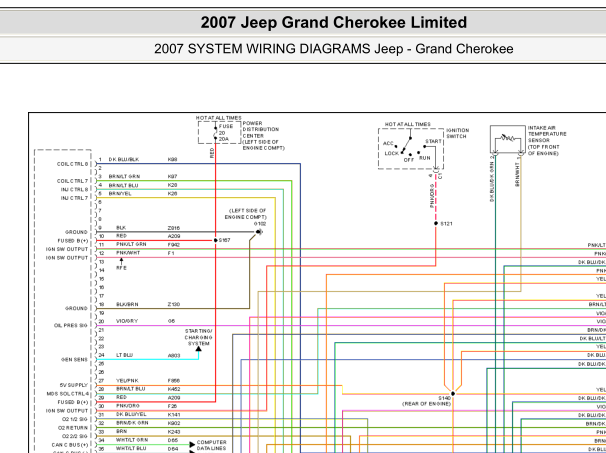This screenshot has width=606, height=453.
Task: Click the 'RUN' position in ignition switch
Action: 424,158
